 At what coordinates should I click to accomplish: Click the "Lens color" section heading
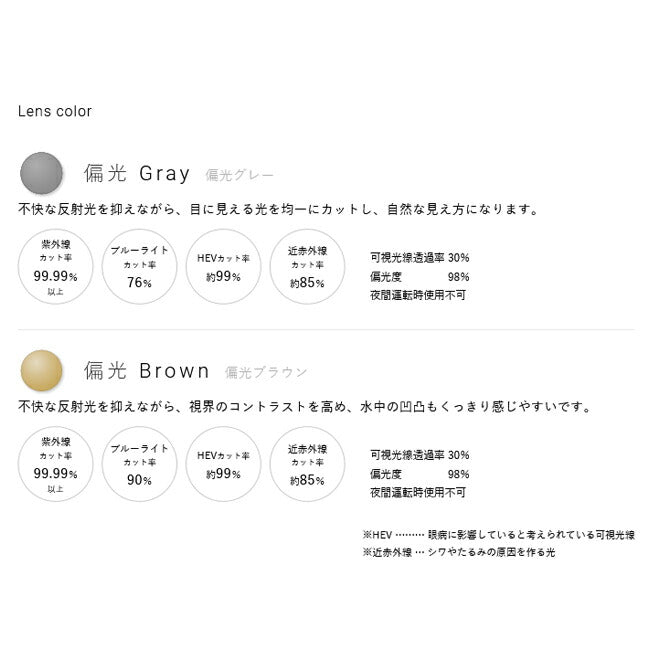pyautogui.click(x=55, y=111)
